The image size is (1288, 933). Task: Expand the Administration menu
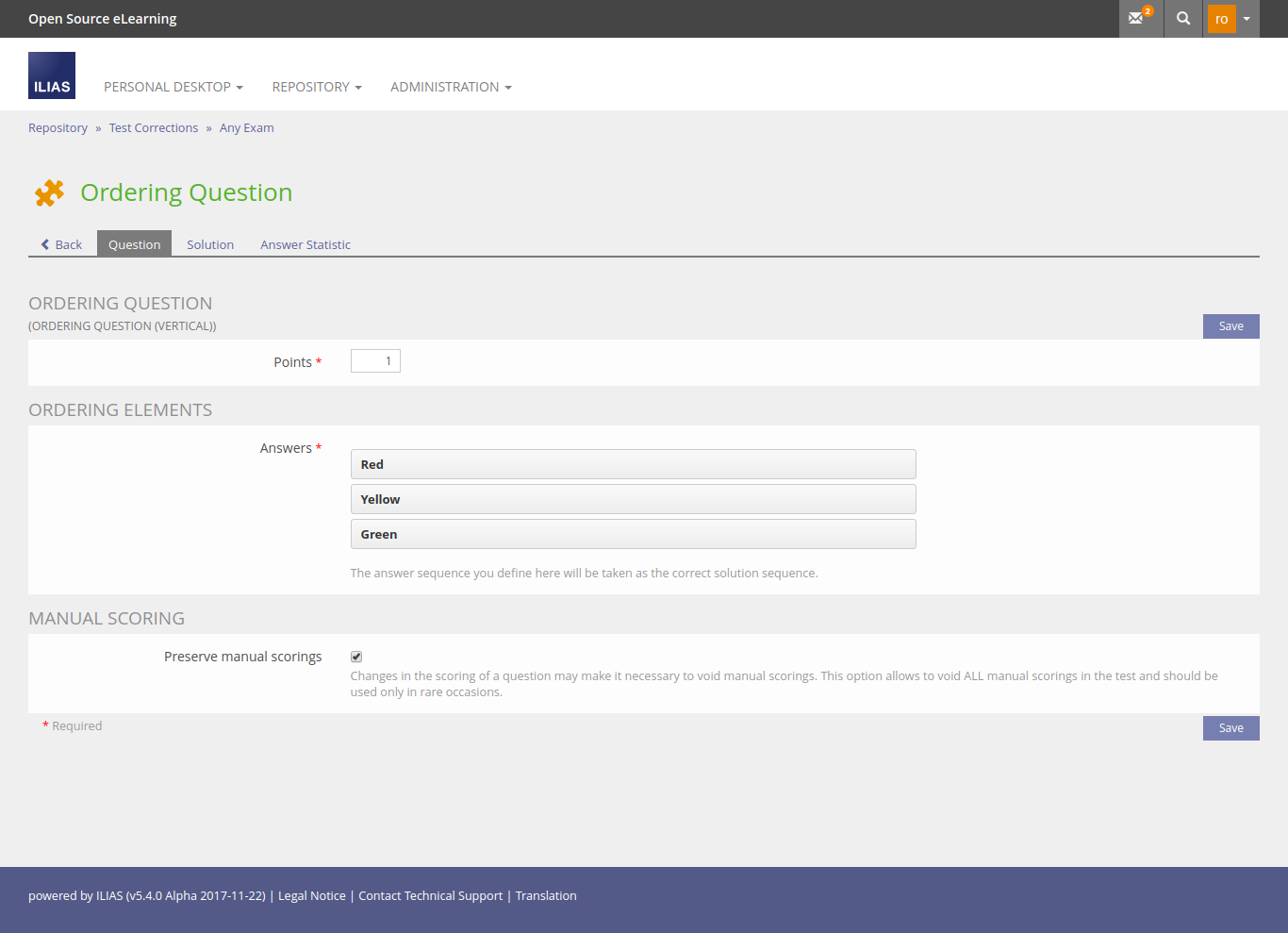pos(451,87)
